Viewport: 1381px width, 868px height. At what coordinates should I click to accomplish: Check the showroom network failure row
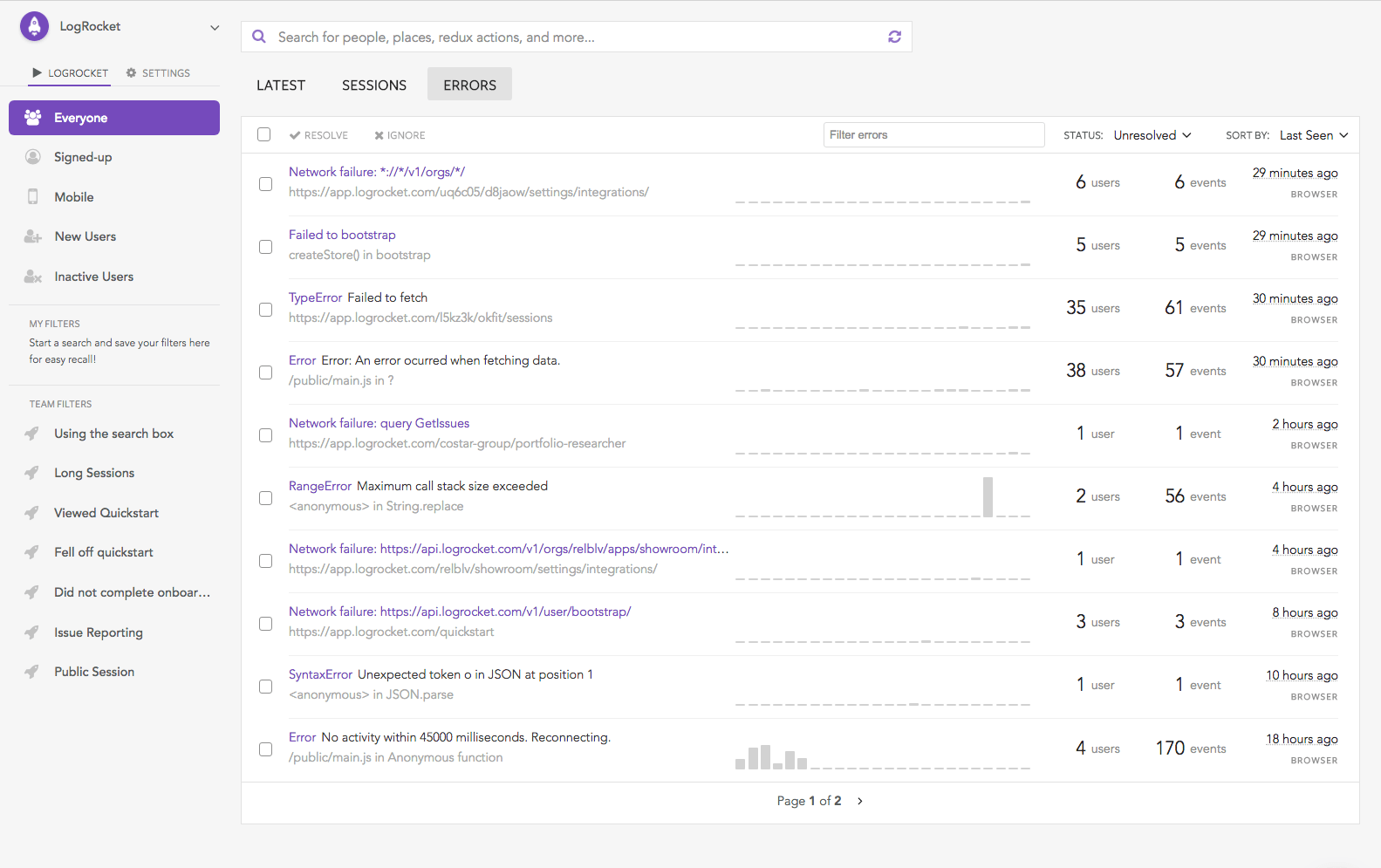(x=265, y=561)
